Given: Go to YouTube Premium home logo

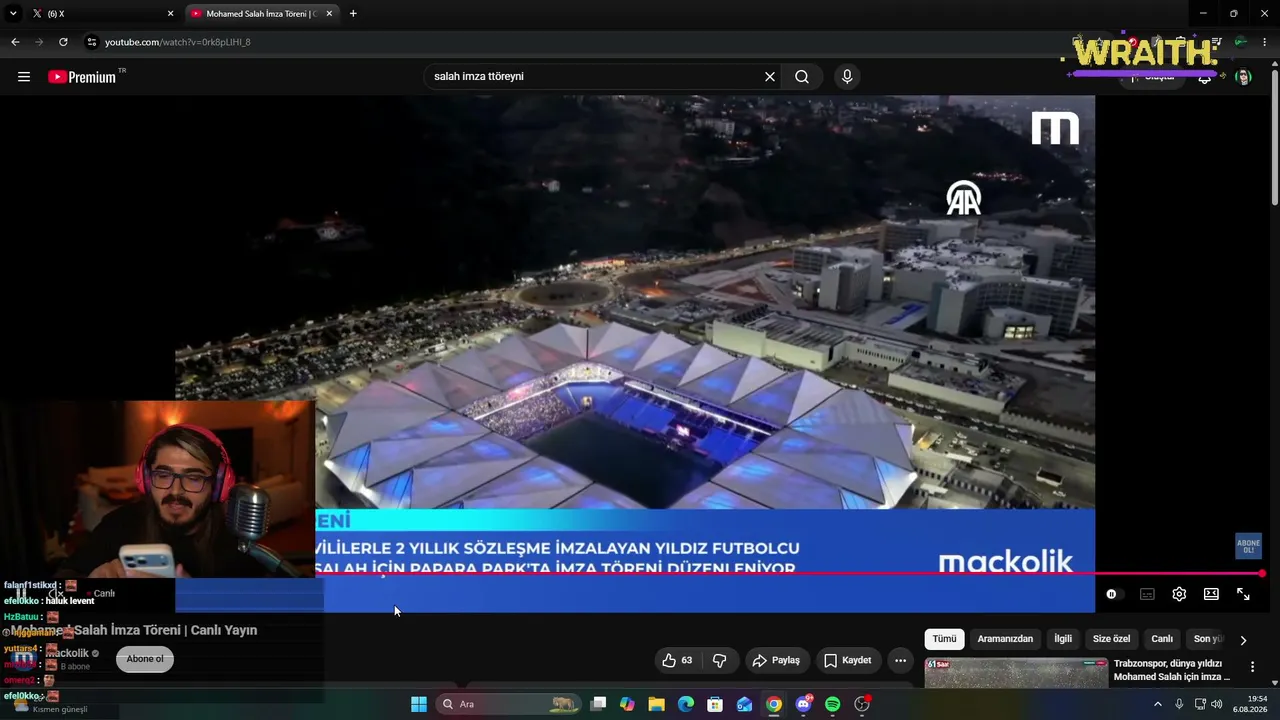Looking at the screenshot, I should 82,77.
